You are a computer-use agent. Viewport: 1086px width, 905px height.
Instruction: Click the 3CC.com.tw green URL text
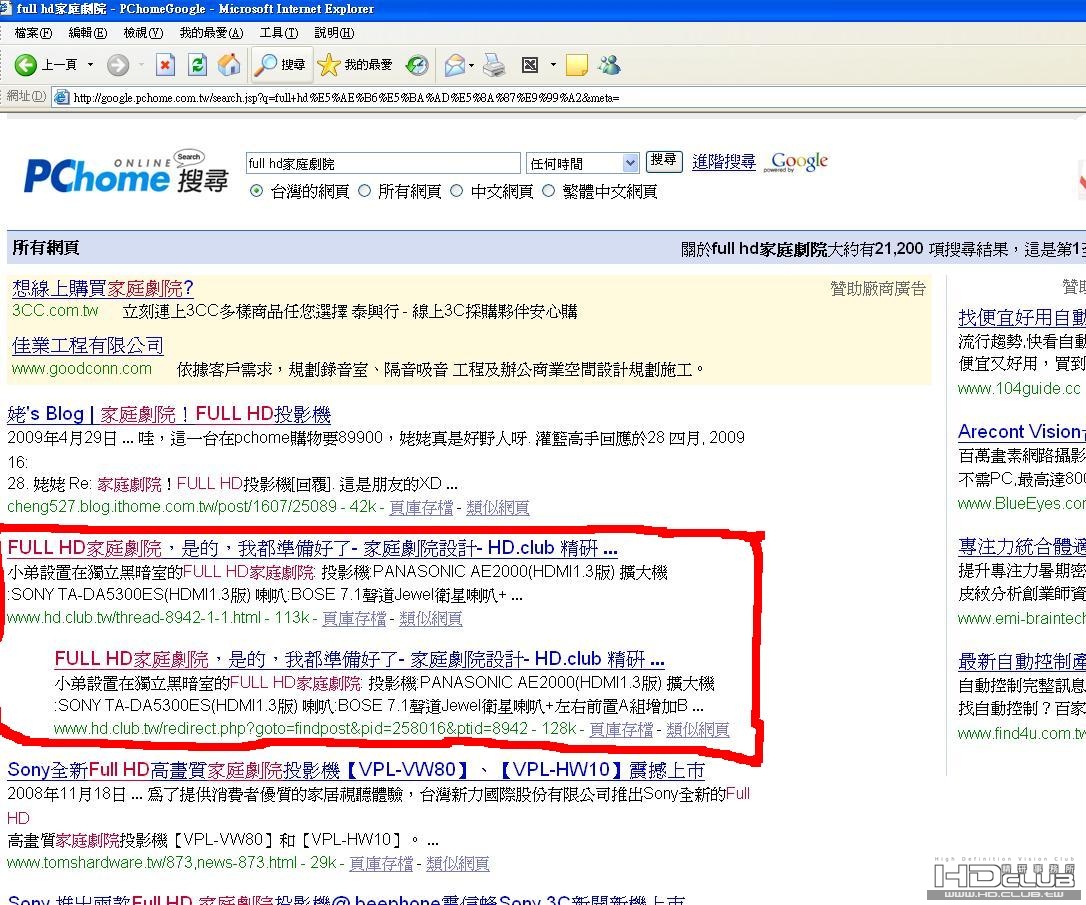[55, 311]
